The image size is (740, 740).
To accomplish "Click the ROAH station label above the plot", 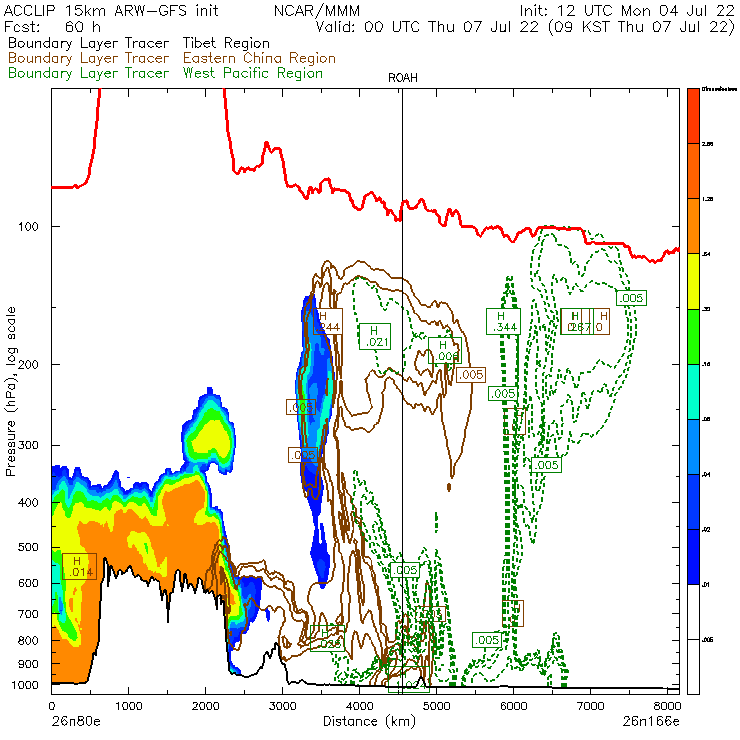I will 402,78.
